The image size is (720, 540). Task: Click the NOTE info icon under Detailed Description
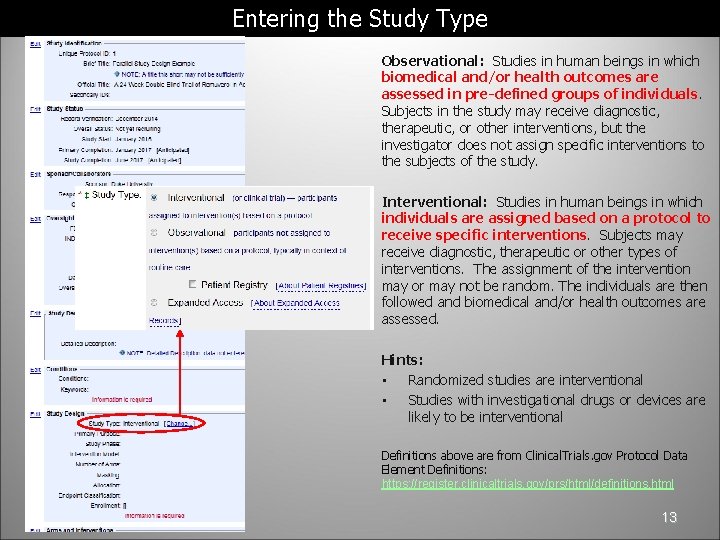pos(122,353)
